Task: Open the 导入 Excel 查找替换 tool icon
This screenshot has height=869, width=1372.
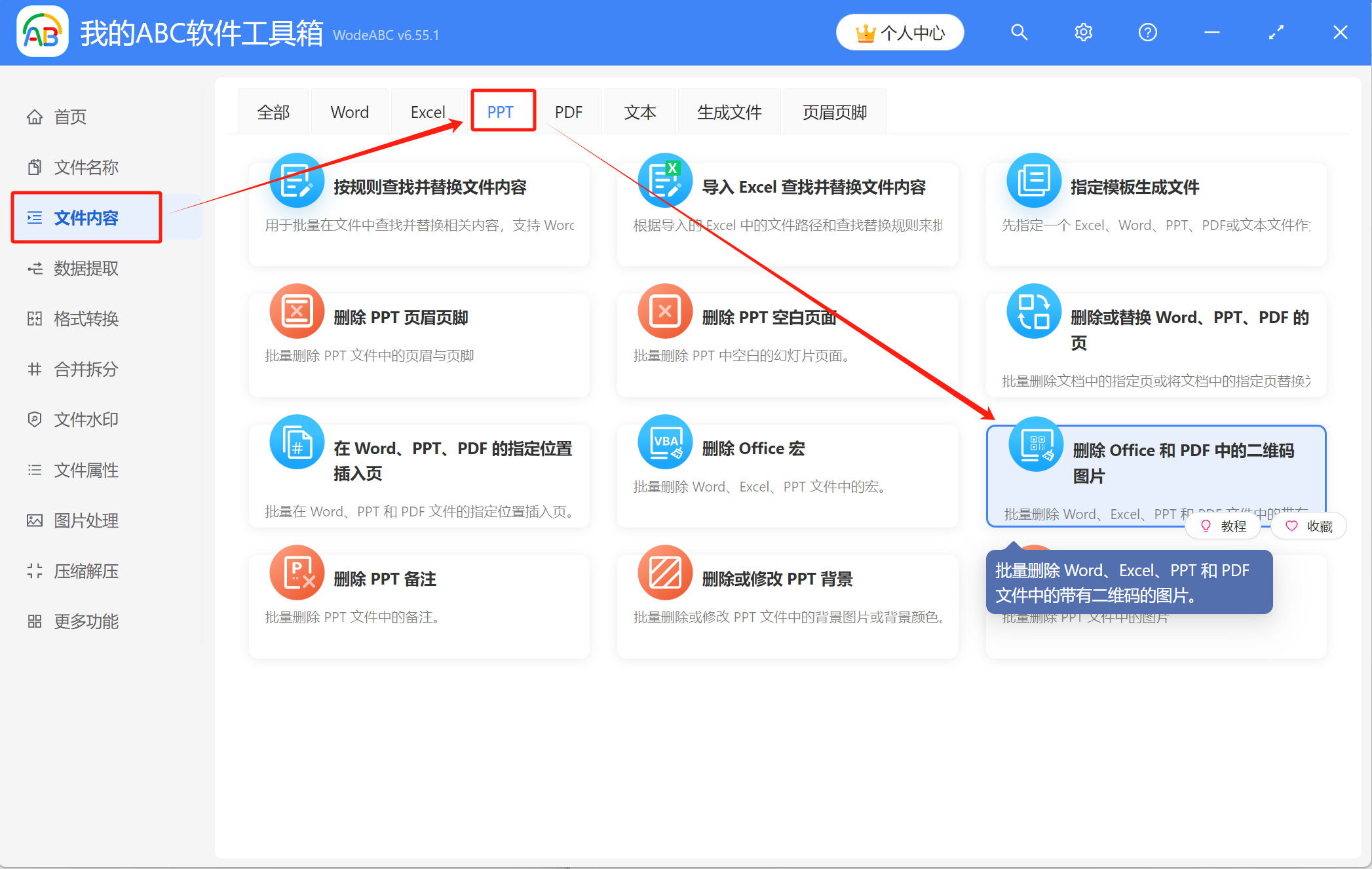Action: 665,180
